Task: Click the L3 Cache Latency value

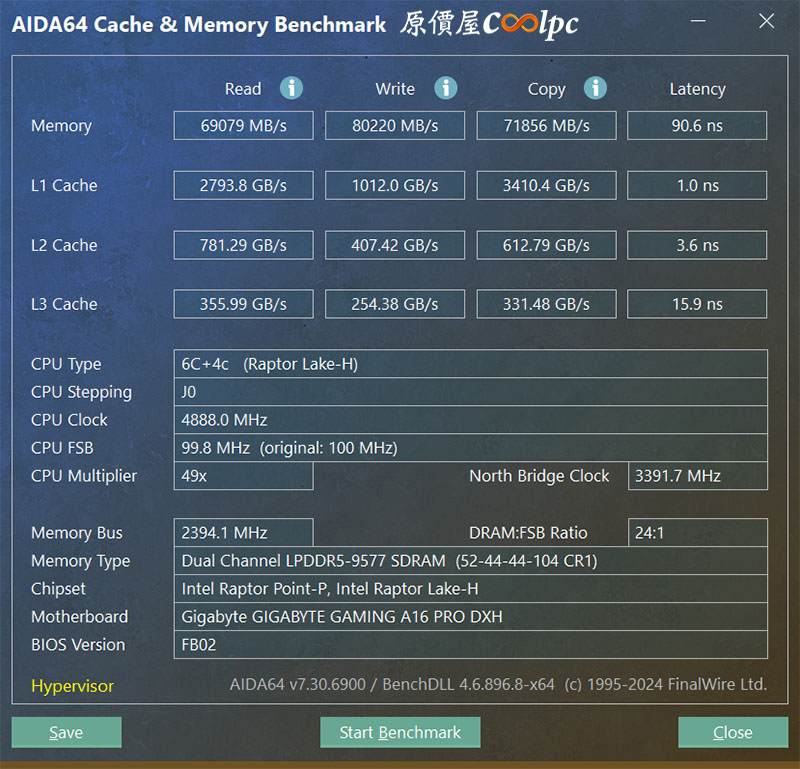Action: [x=697, y=304]
